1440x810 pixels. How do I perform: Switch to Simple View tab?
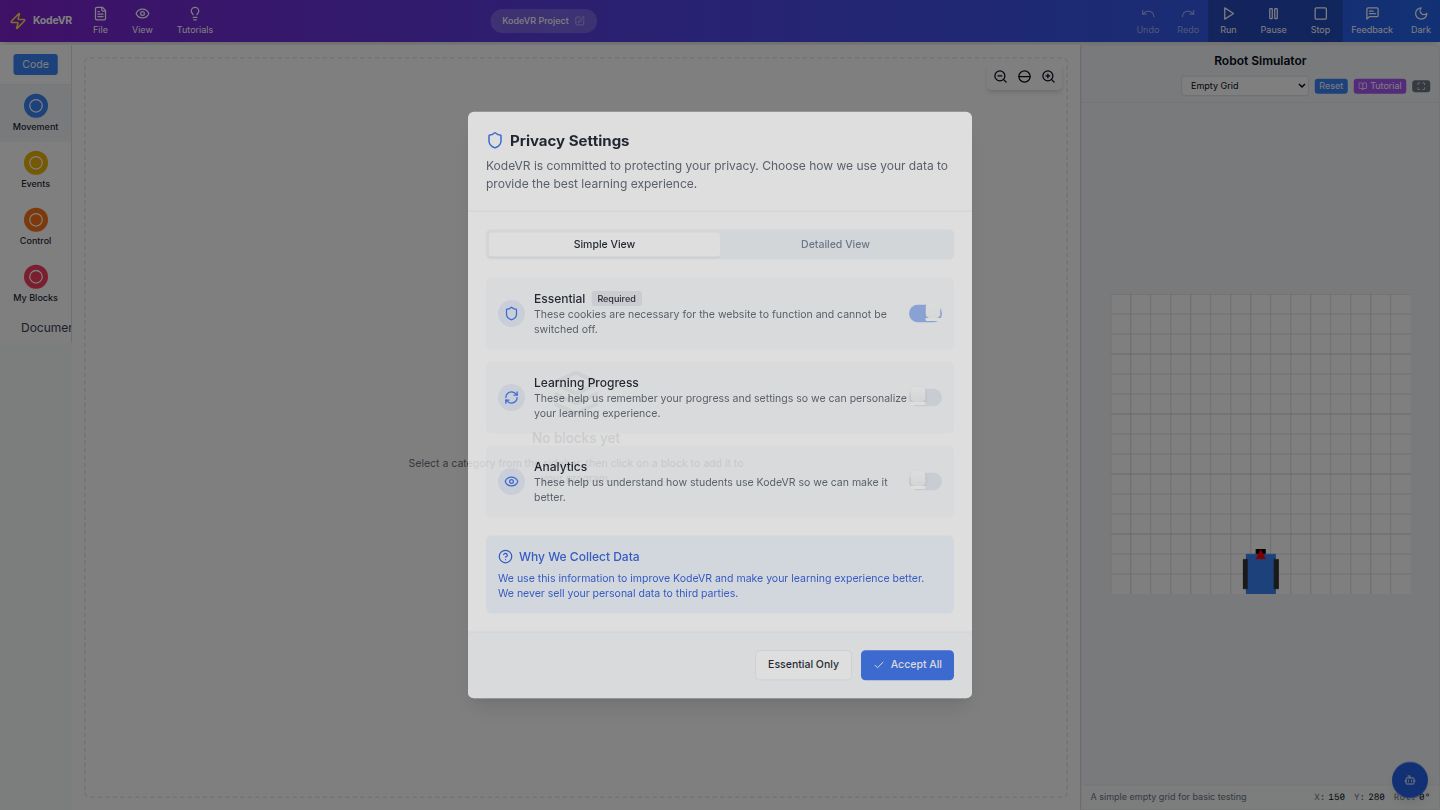pos(604,244)
